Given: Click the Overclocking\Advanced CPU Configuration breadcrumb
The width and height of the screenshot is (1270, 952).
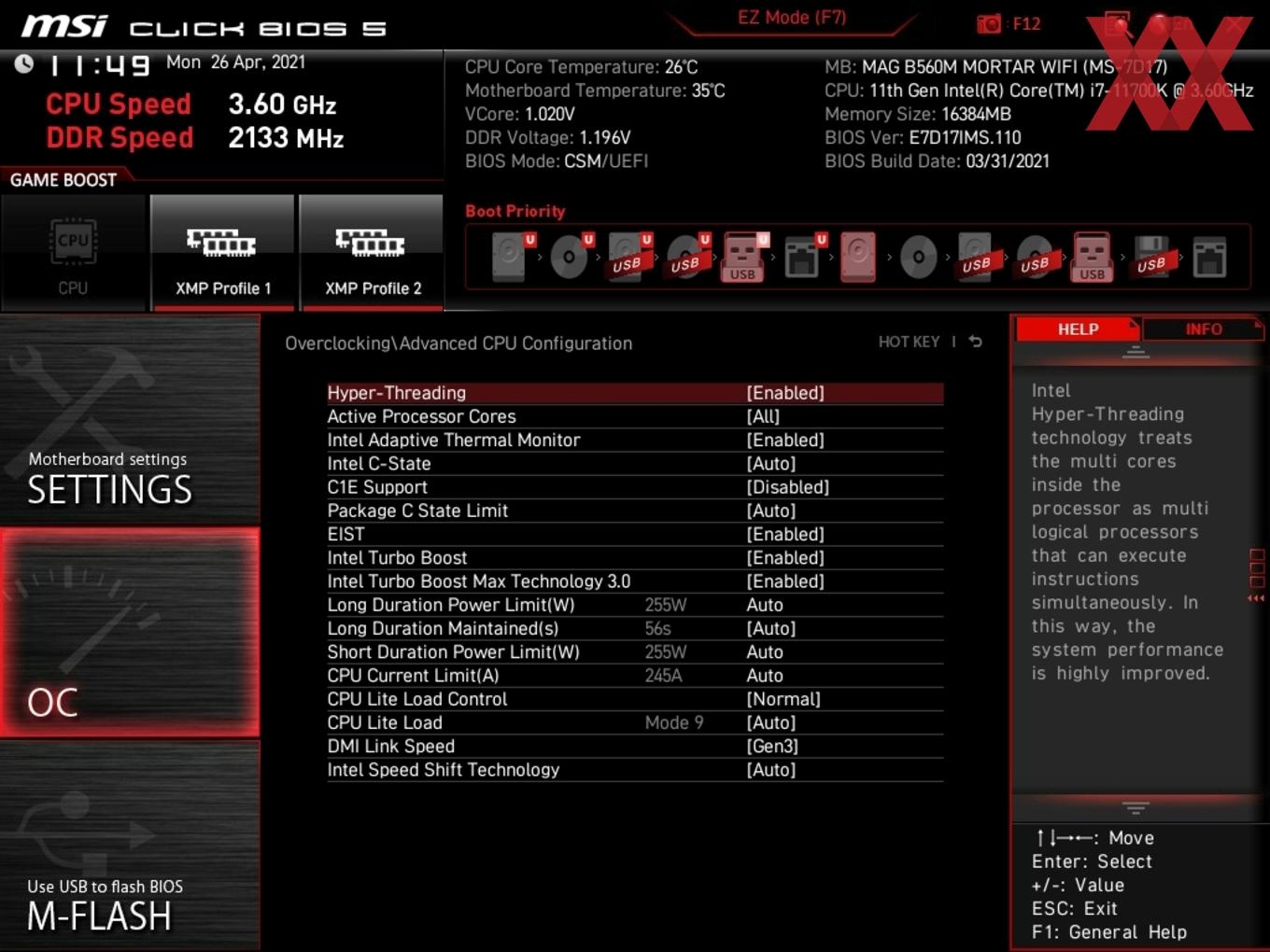Looking at the screenshot, I should (x=459, y=343).
